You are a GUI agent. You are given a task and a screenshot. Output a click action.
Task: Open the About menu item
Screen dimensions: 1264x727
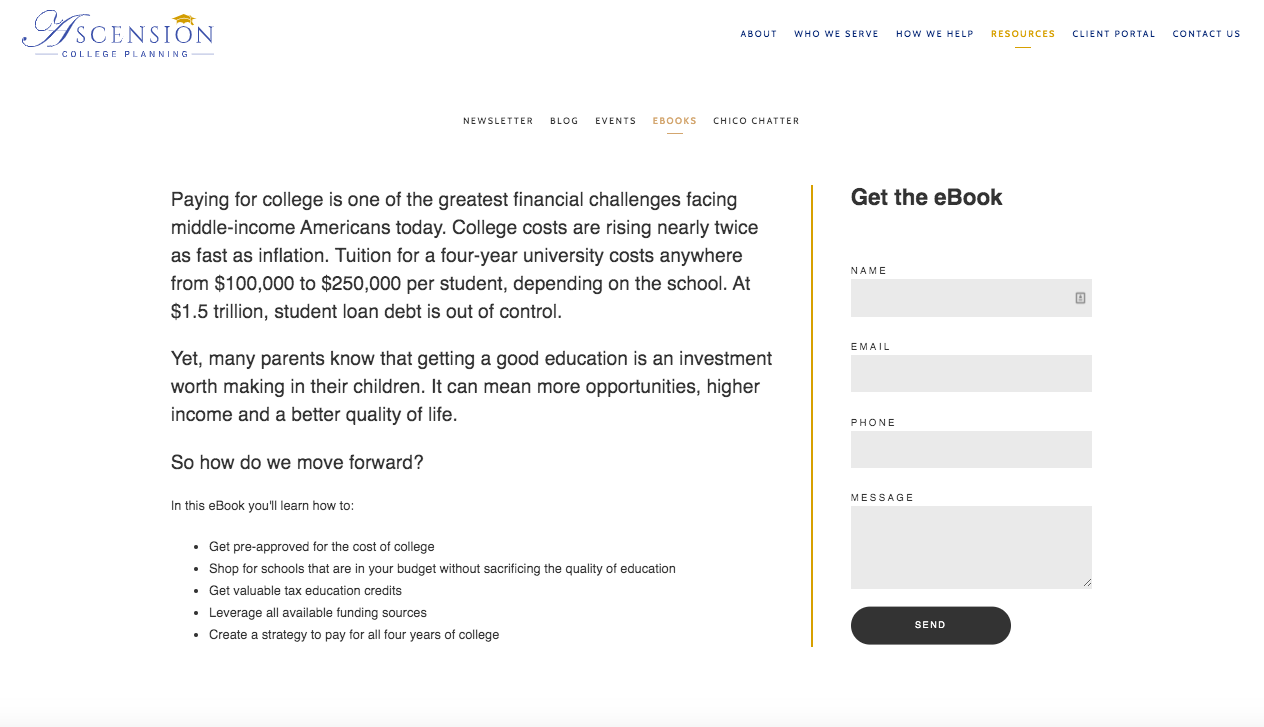[758, 34]
